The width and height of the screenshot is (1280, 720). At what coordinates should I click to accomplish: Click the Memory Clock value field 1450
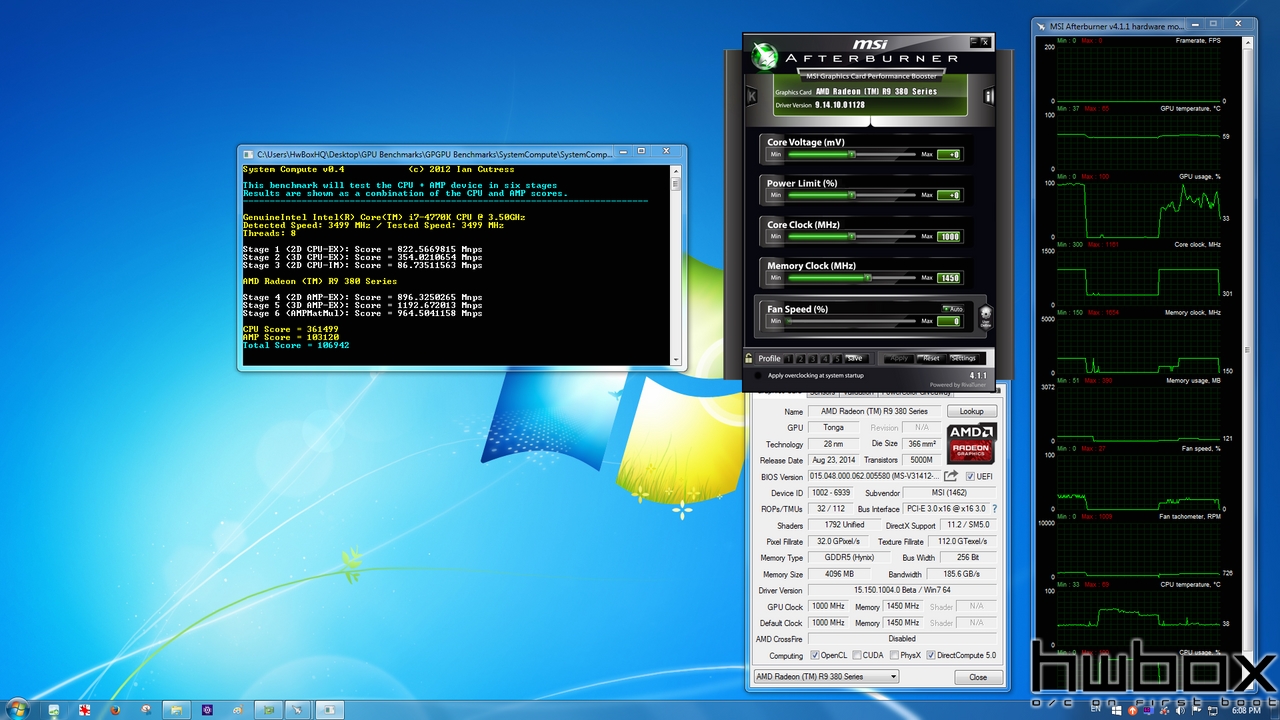tap(949, 278)
